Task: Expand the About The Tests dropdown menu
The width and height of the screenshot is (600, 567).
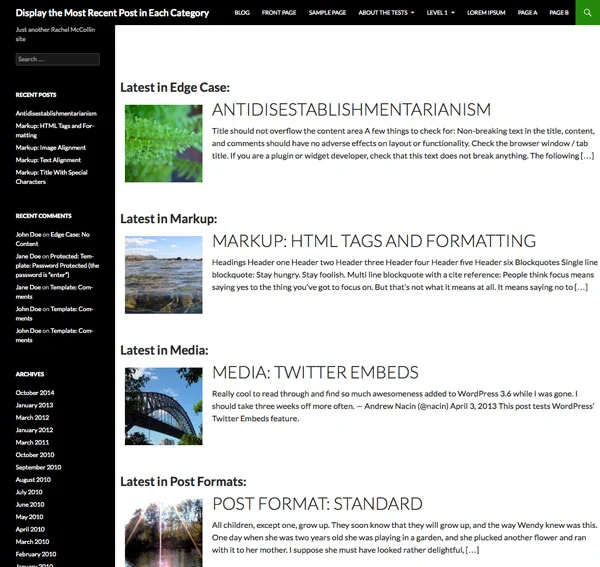Action: click(386, 13)
